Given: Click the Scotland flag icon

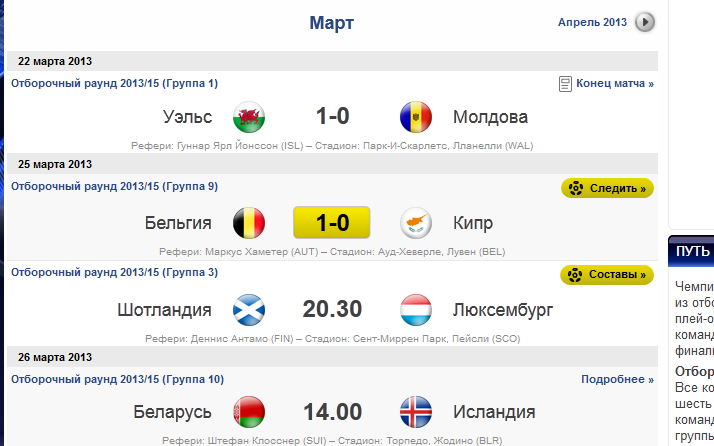Looking at the screenshot, I should coord(248,310).
